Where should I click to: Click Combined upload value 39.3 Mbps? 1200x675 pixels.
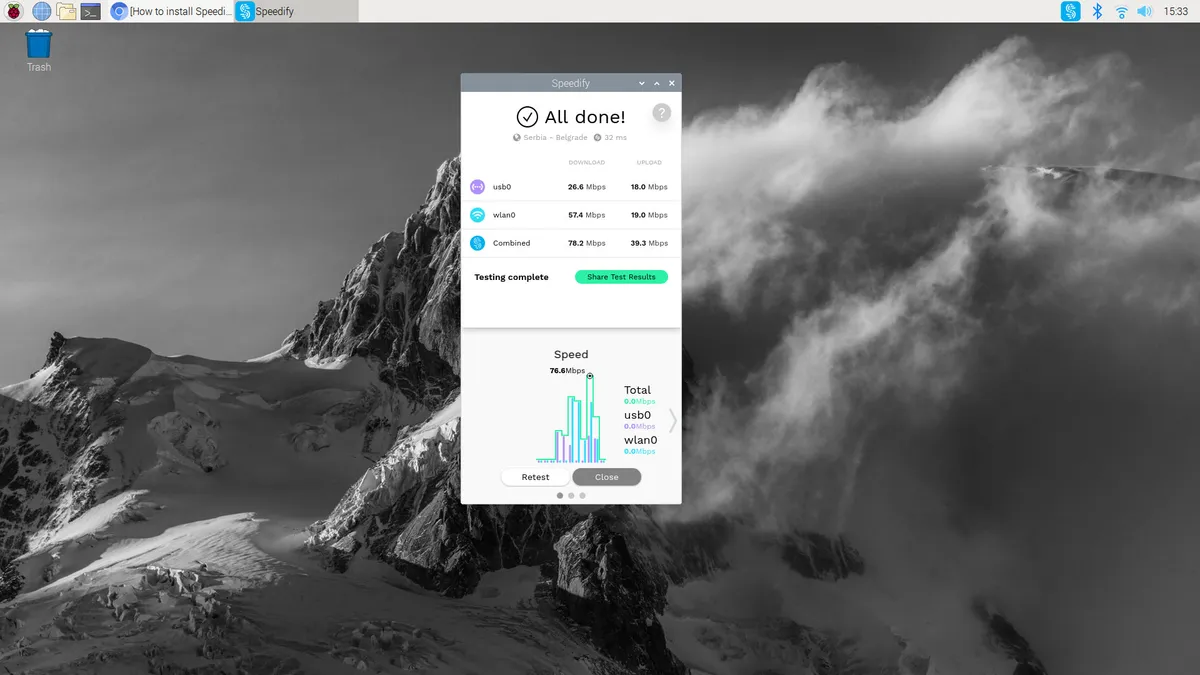[649, 243]
